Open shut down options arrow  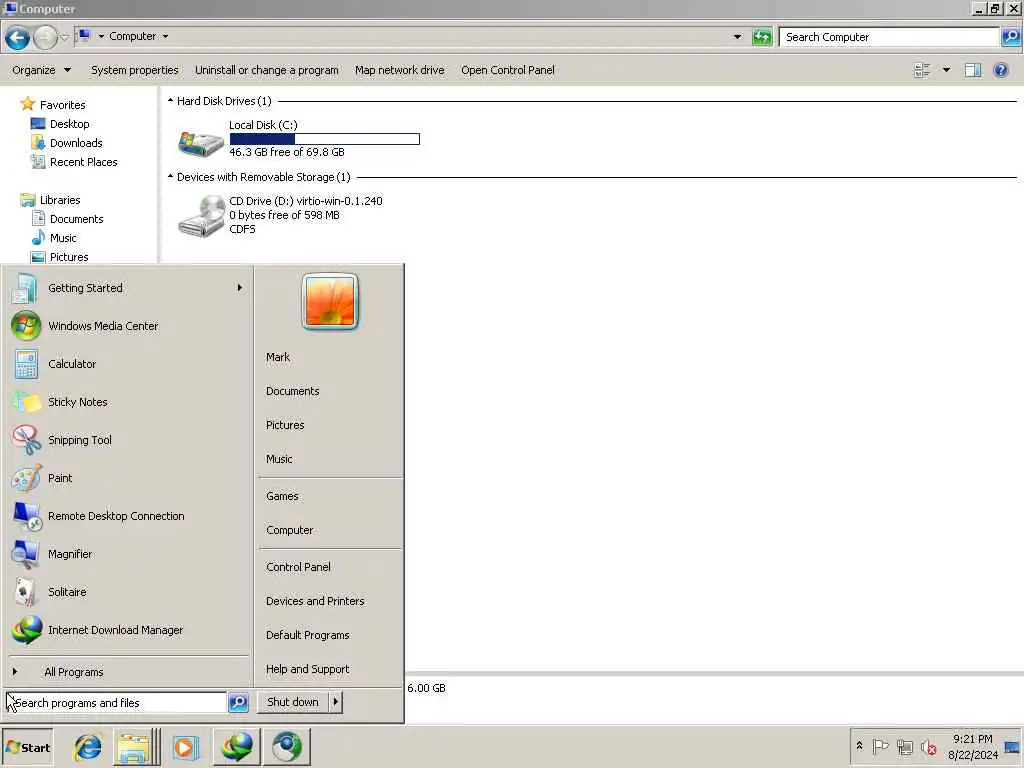[336, 702]
